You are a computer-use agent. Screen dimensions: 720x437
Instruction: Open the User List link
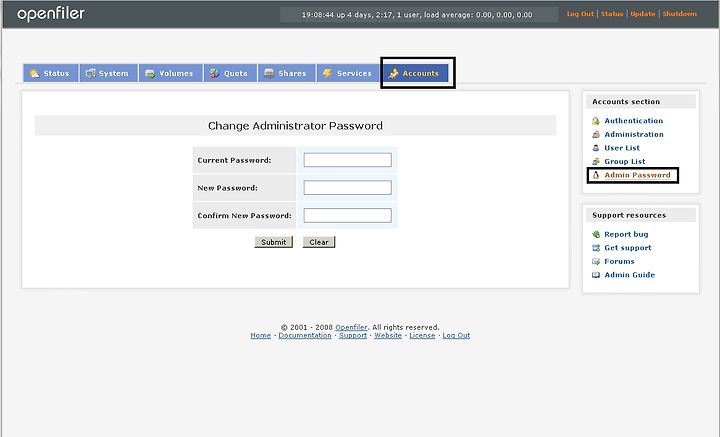tap(622, 148)
